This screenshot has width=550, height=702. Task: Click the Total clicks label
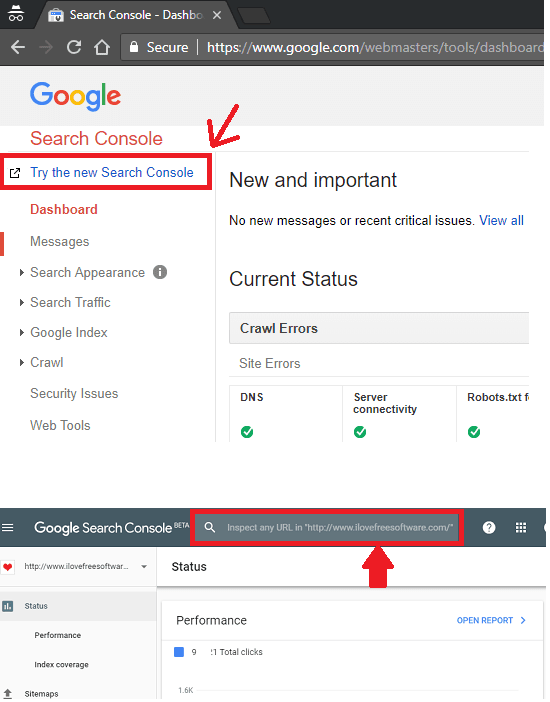[x=241, y=652]
